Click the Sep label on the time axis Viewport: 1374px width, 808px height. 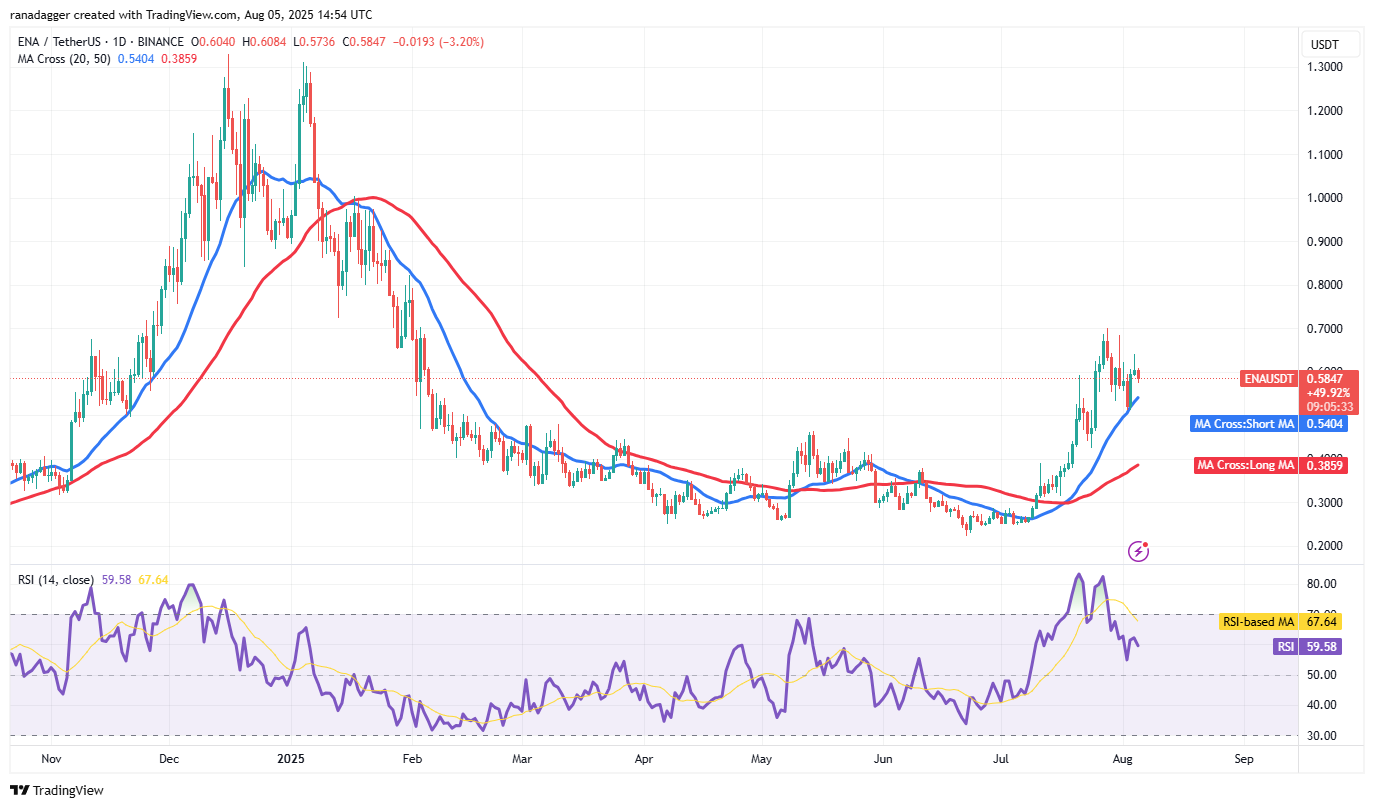pos(1243,759)
